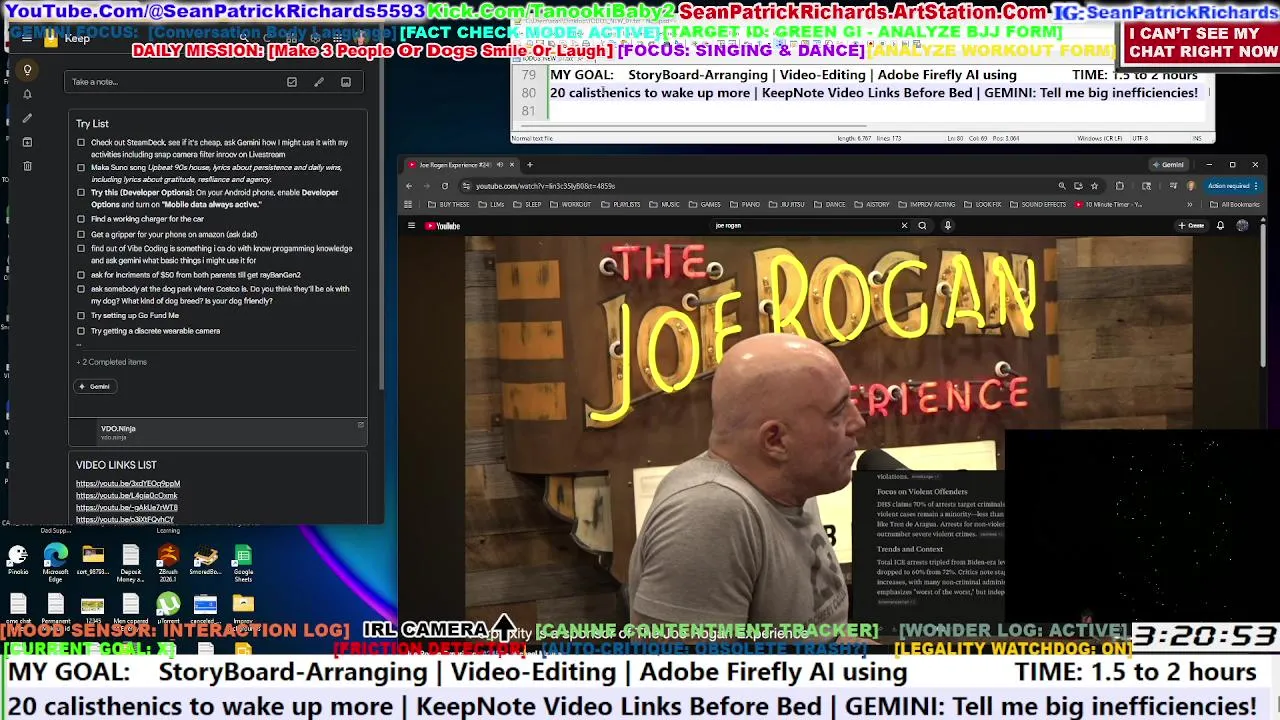Open the first youtu.be link in Video Links List

point(128,484)
